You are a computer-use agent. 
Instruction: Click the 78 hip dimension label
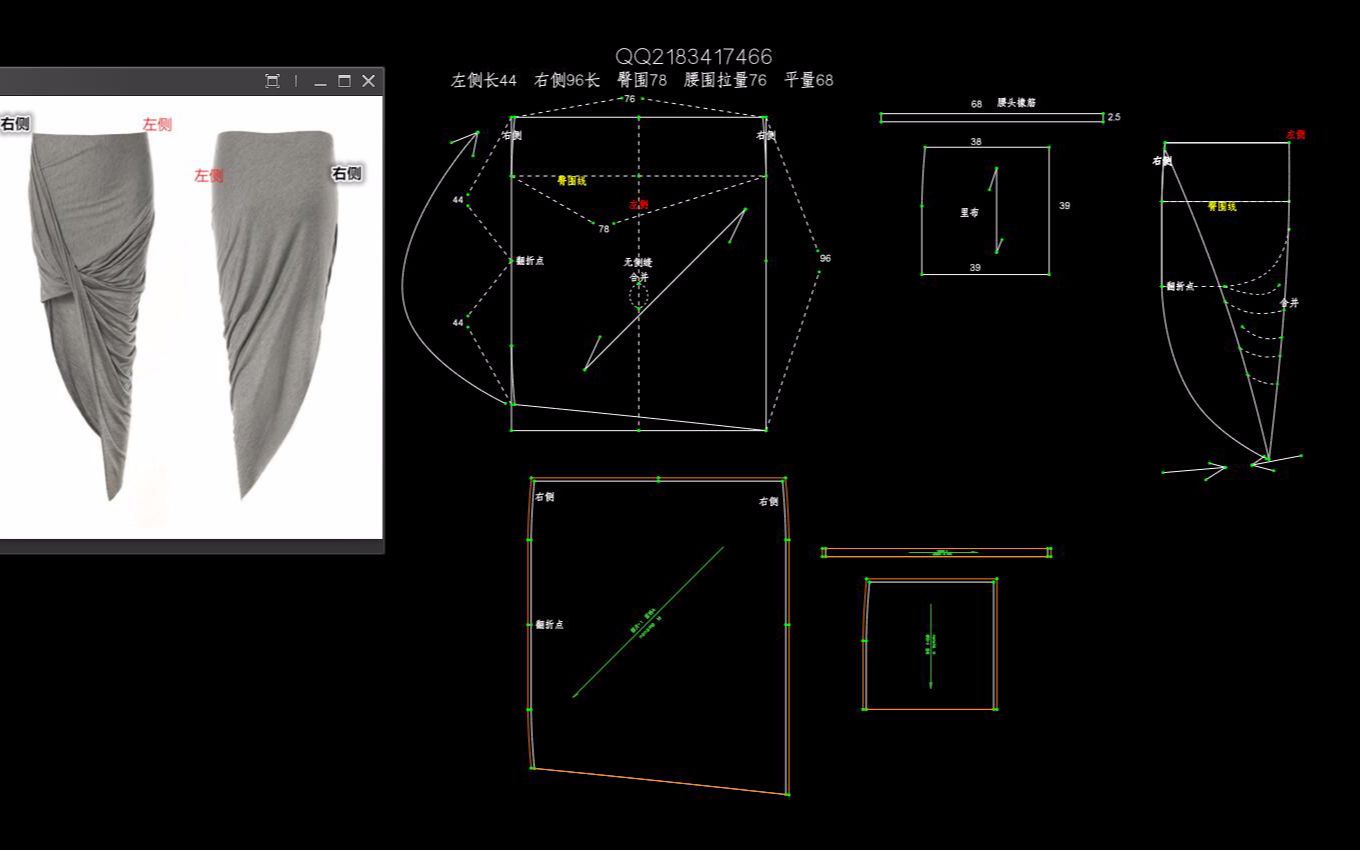pos(604,229)
